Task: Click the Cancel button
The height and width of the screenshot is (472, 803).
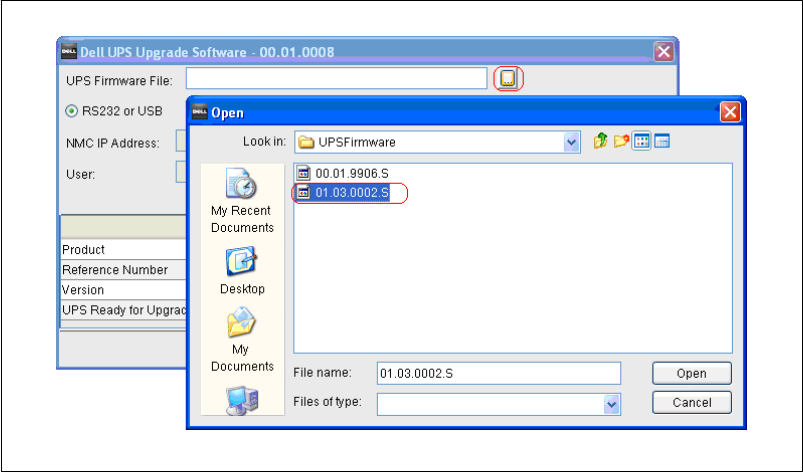Action: [x=691, y=402]
